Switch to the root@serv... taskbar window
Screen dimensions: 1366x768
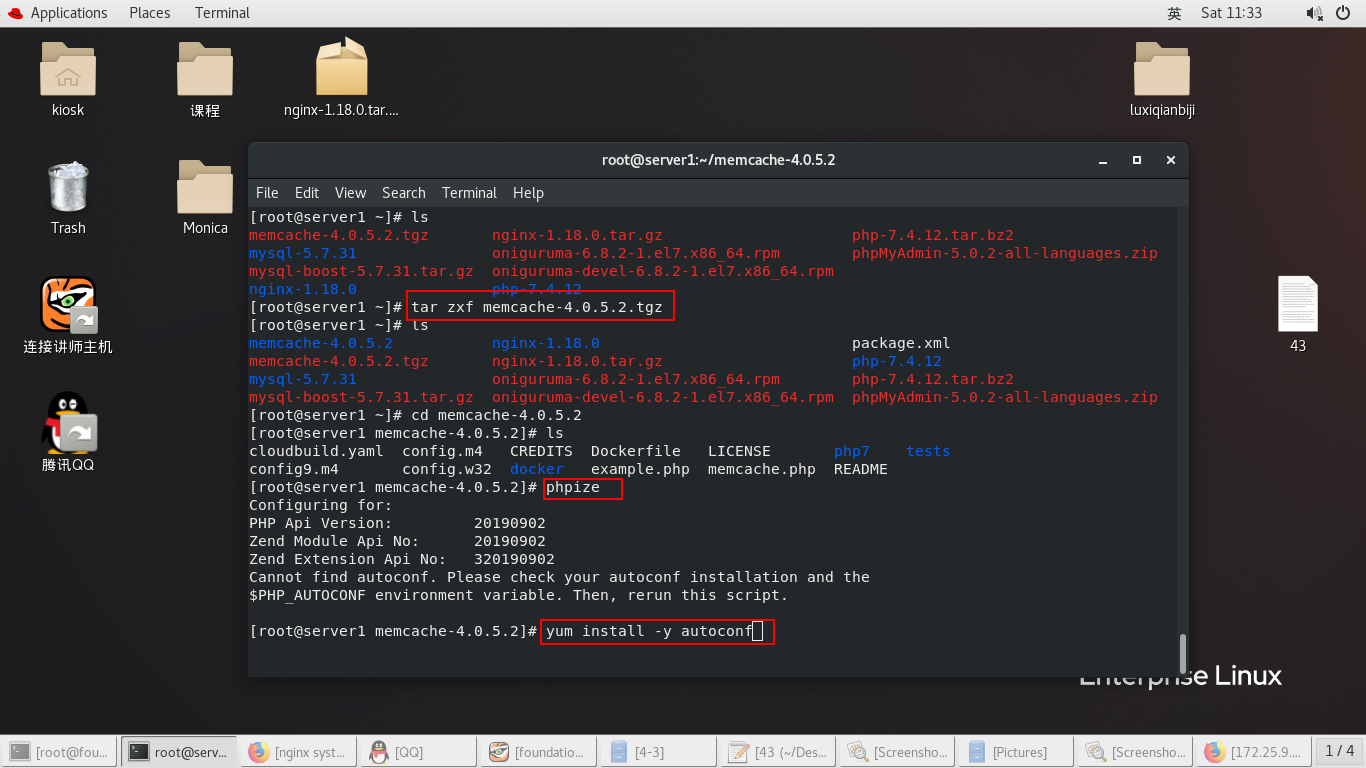point(179,751)
